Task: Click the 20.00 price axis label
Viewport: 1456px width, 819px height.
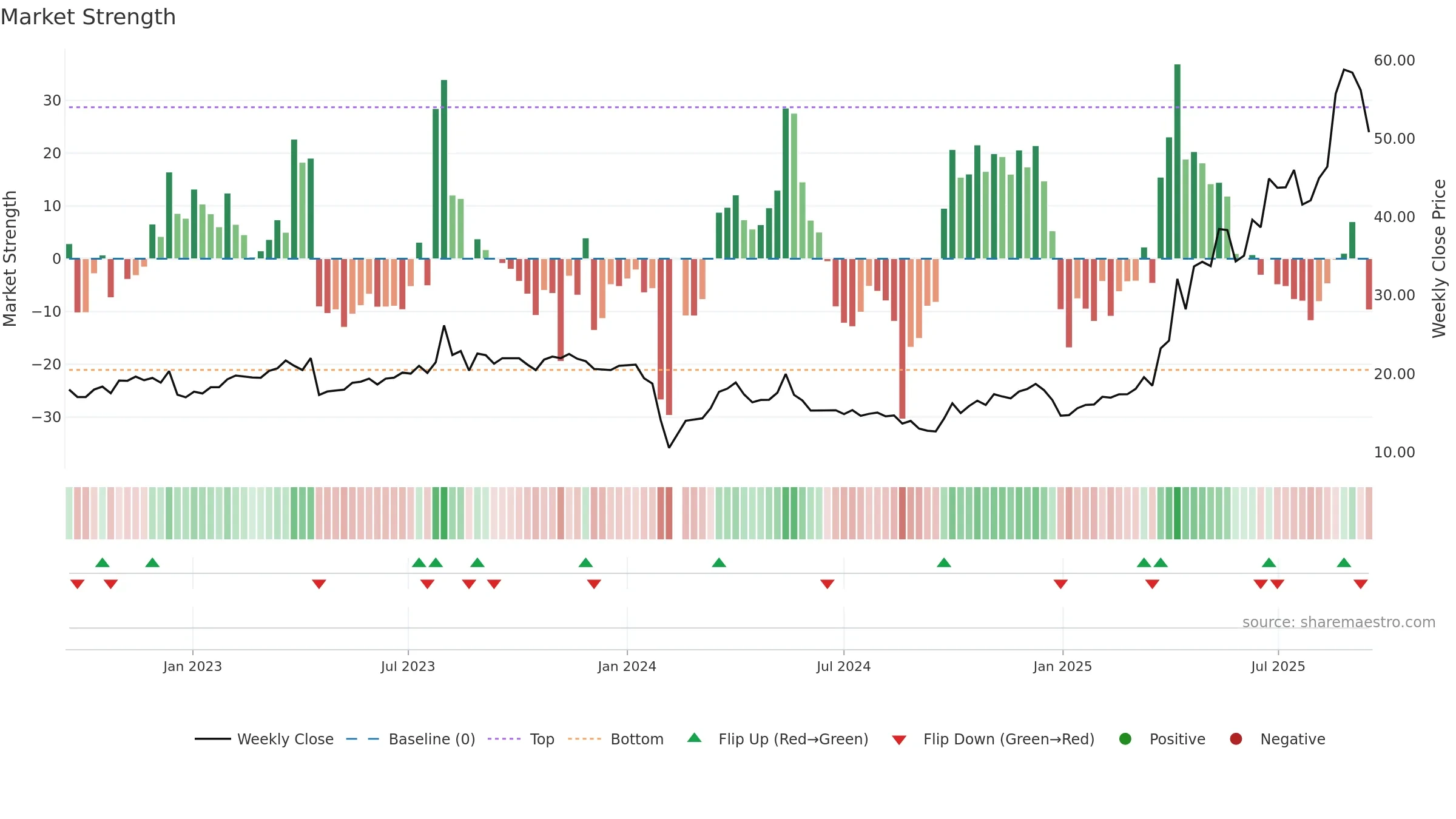Action: 1394,374
